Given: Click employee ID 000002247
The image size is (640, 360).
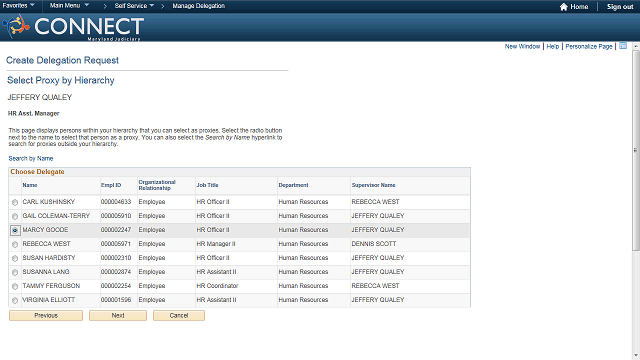Looking at the screenshot, I should (116, 230).
